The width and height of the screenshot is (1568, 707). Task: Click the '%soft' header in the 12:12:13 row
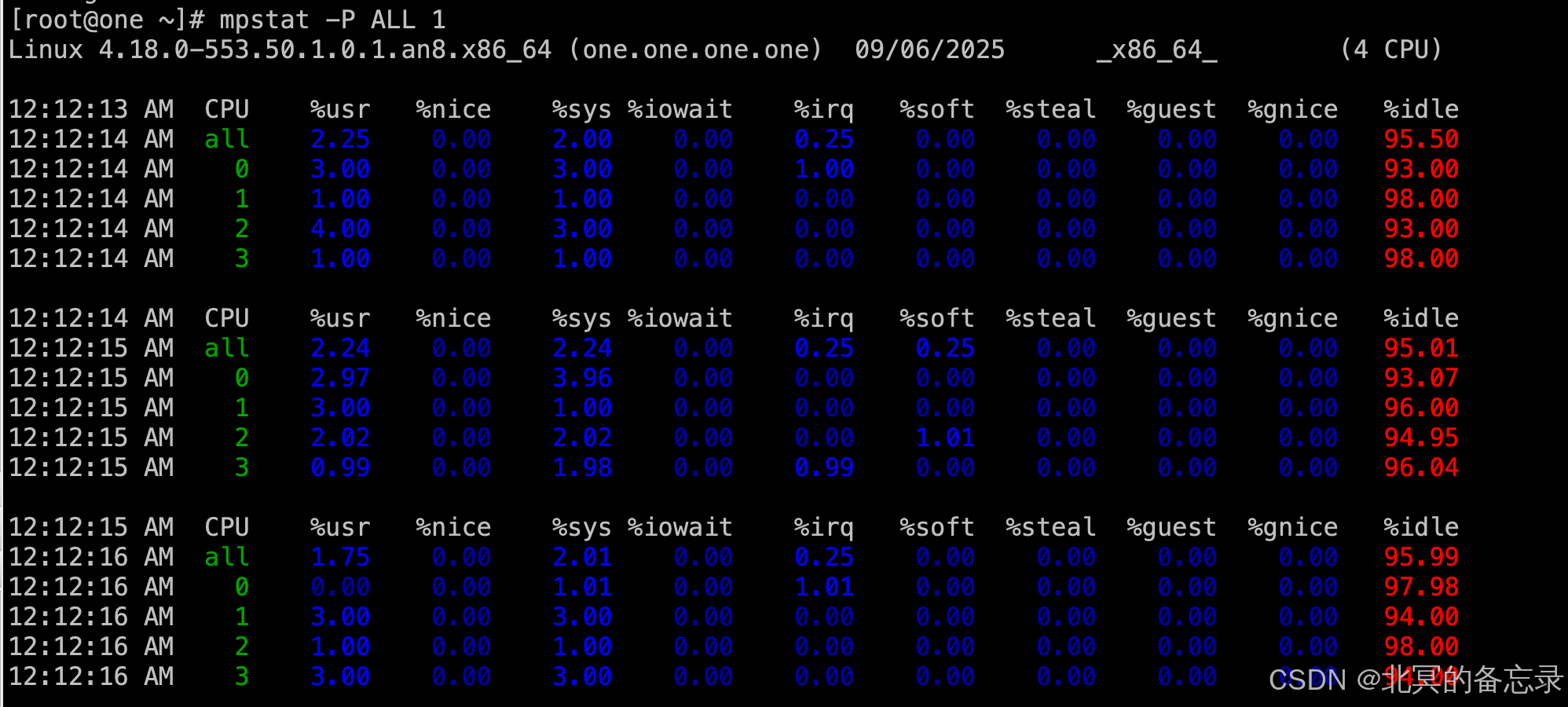(x=937, y=109)
